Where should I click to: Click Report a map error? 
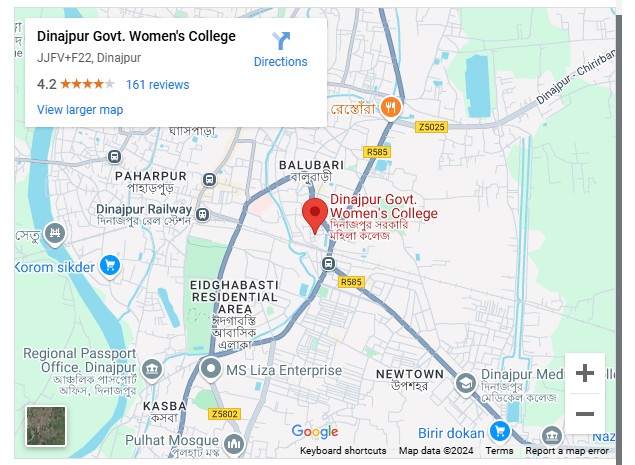point(567,451)
